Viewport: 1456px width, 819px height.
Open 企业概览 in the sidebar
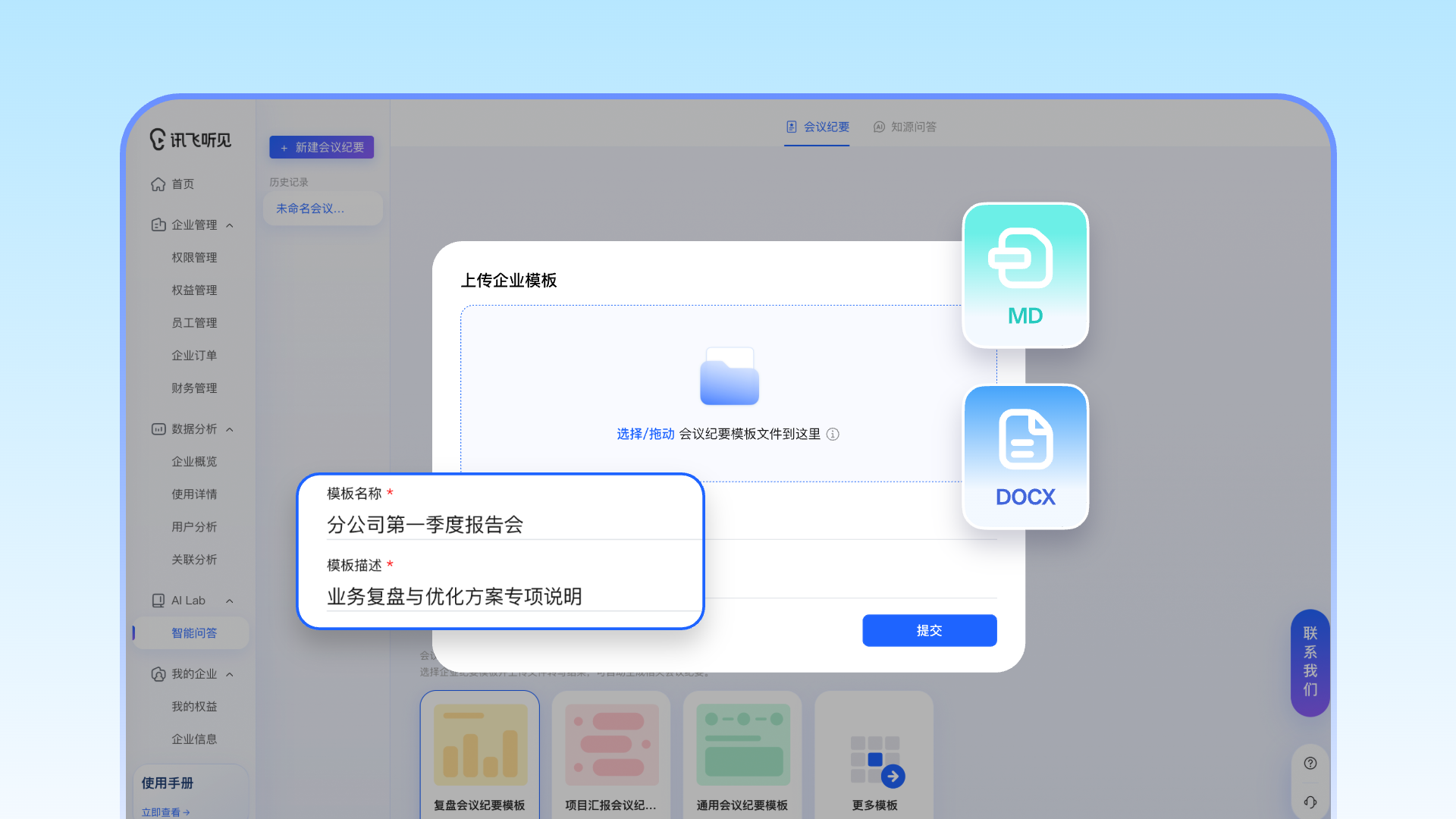(x=194, y=462)
